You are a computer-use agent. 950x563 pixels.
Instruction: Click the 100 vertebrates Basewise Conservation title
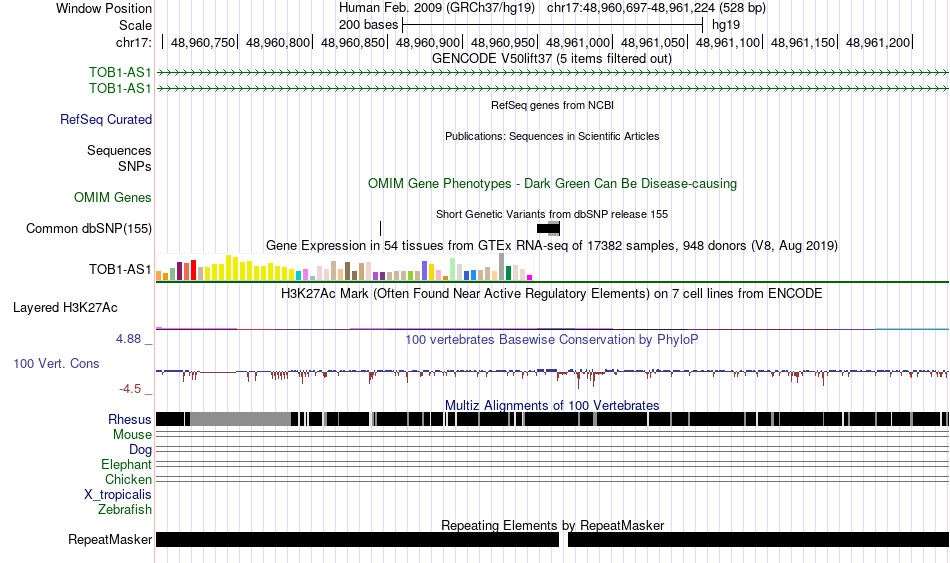[x=552, y=339]
